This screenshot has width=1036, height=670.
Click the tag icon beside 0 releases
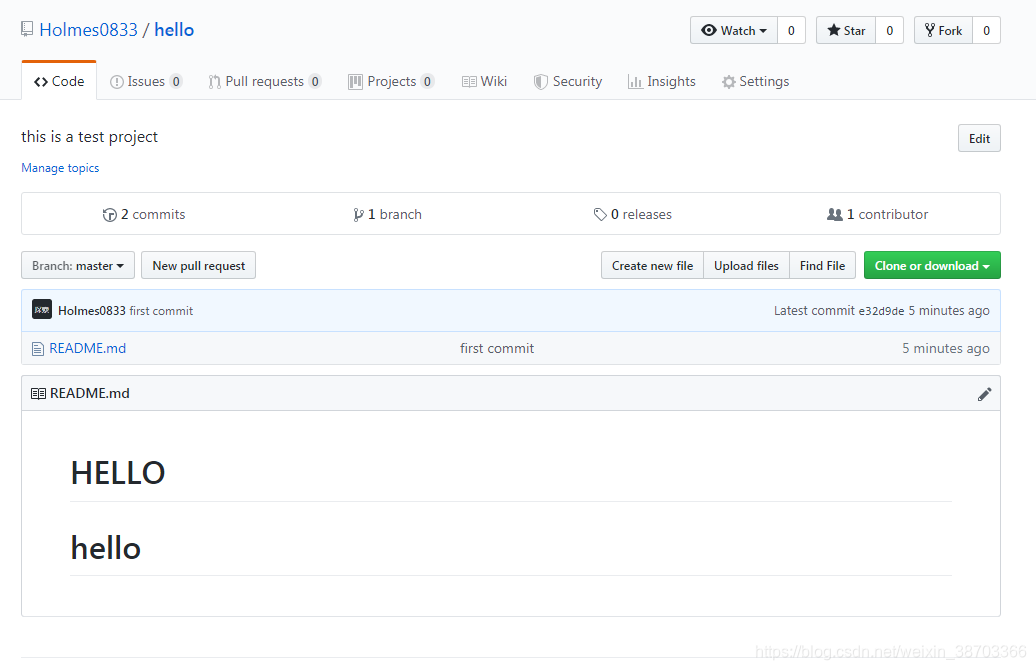click(600, 215)
